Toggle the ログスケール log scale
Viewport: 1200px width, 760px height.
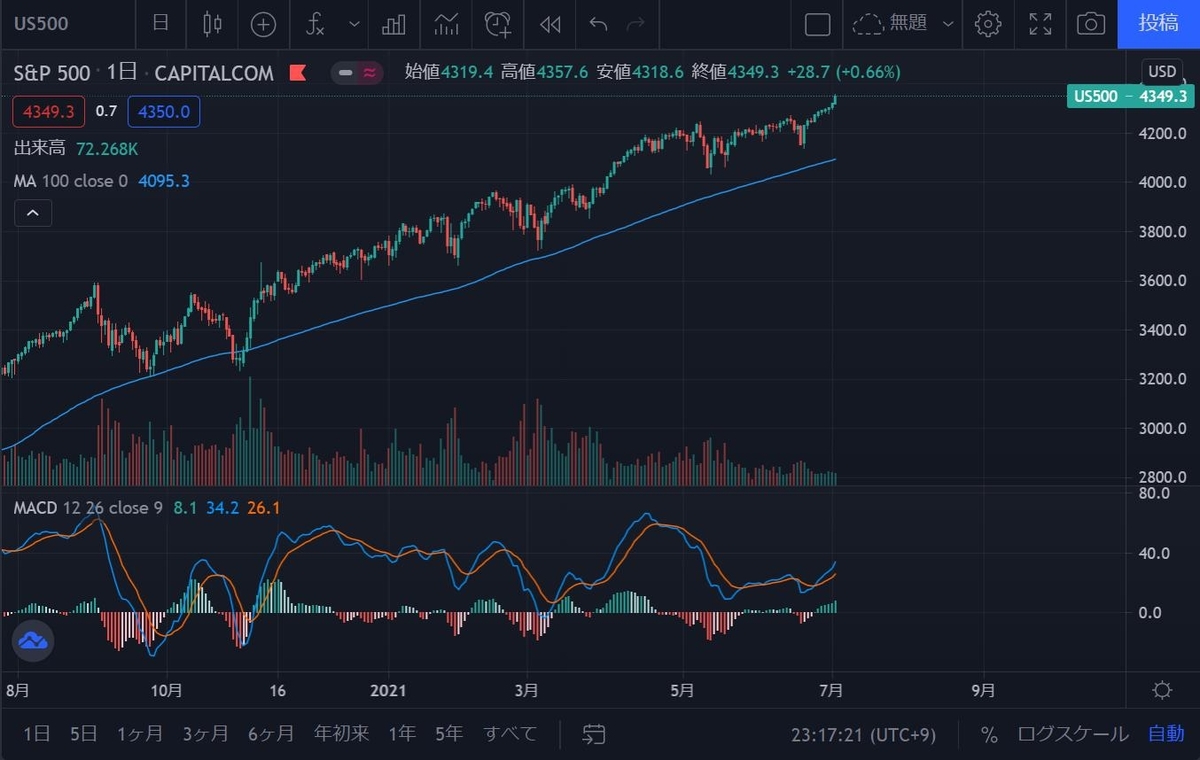pyautogui.click(x=1073, y=734)
